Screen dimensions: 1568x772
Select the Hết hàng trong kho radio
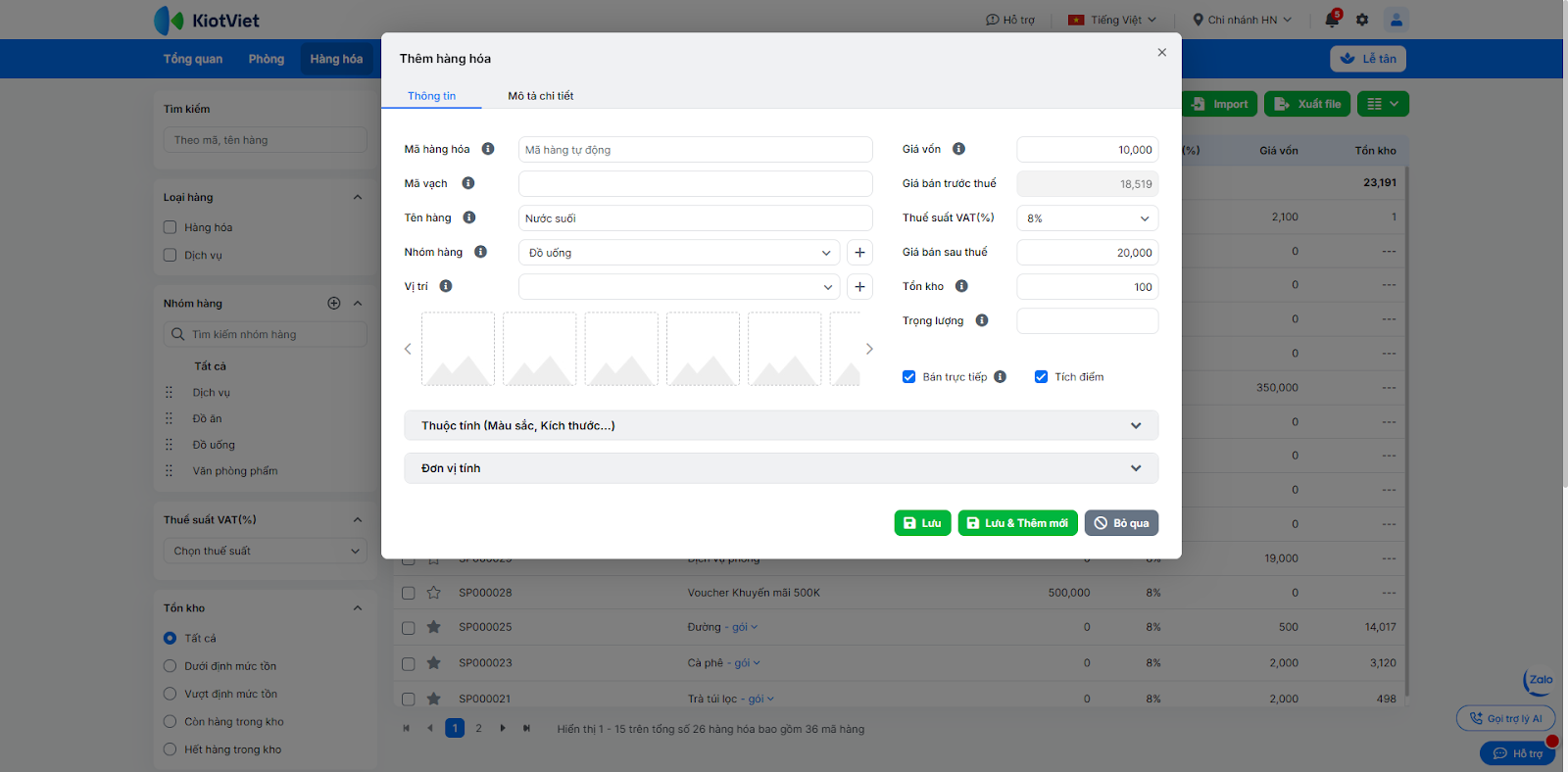pos(171,749)
